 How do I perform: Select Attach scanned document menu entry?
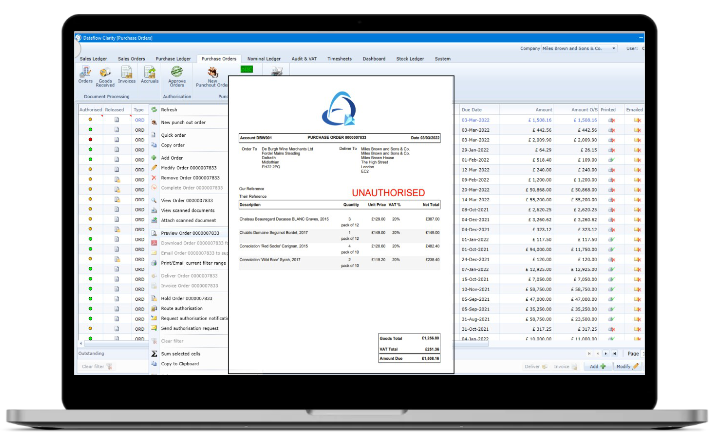[x=188, y=221]
